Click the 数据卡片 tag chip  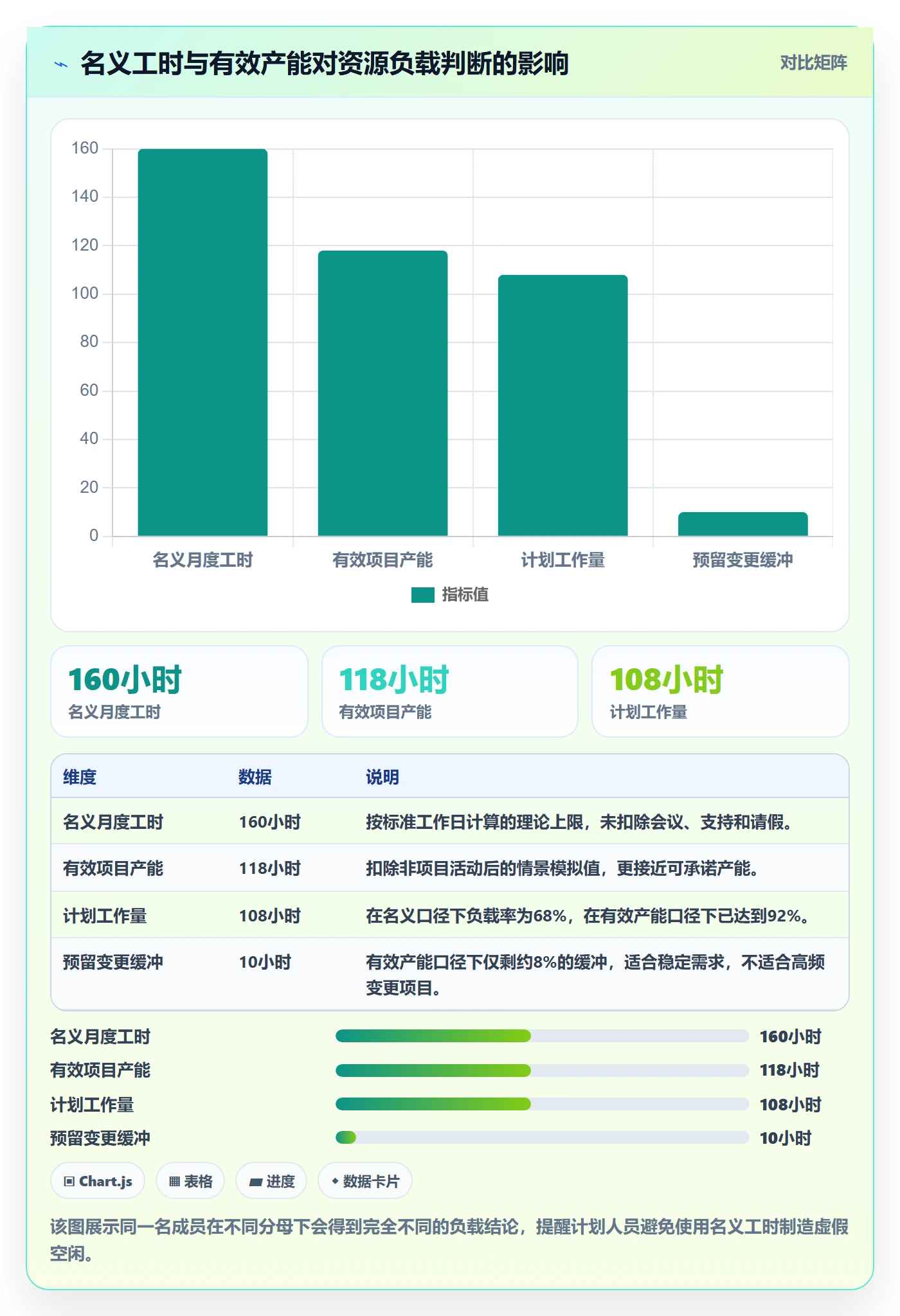365,1181
